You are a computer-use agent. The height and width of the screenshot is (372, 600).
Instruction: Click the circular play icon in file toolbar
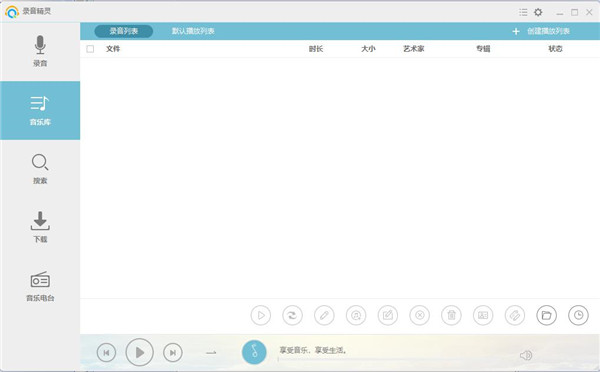[261, 315]
